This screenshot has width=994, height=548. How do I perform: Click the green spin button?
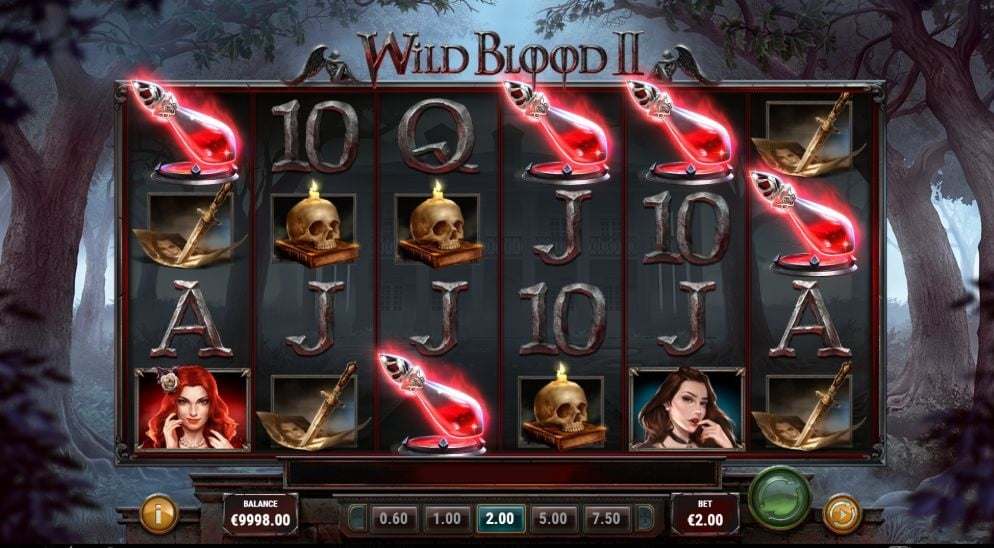pos(779,497)
